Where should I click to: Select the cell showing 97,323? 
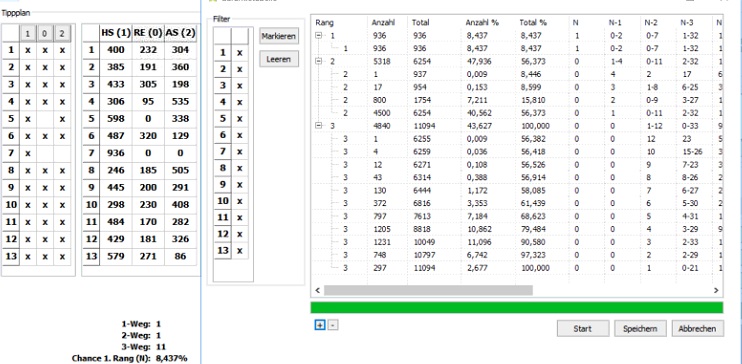point(532,255)
